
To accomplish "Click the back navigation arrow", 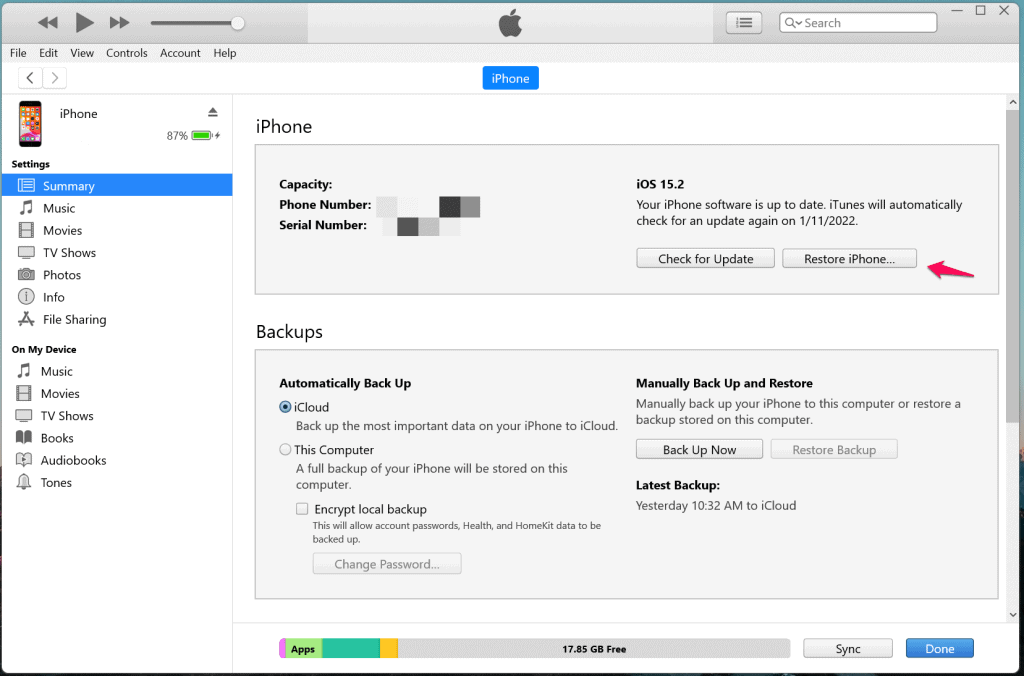I will point(30,78).
